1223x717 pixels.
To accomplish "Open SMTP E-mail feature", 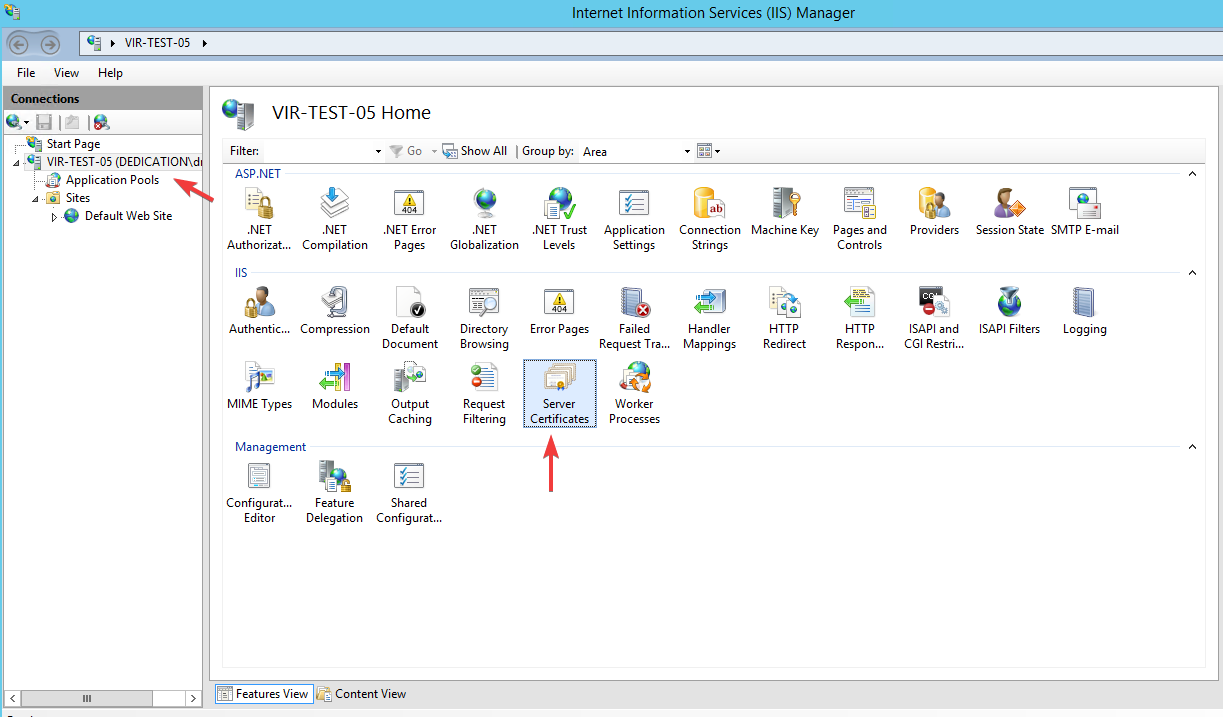I will pos(1085,213).
